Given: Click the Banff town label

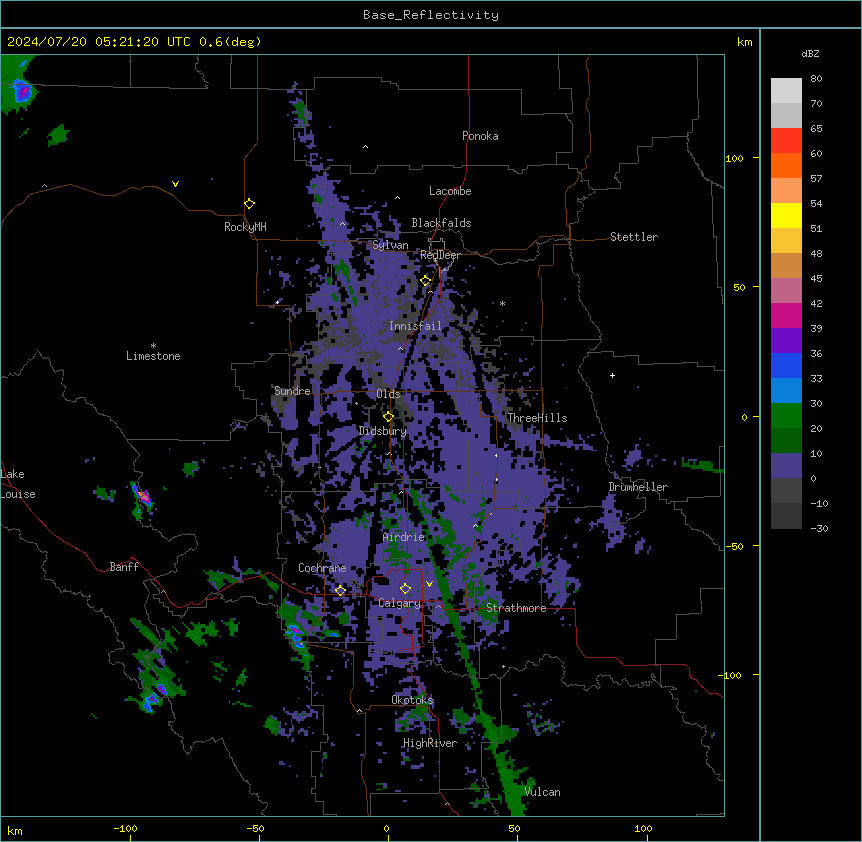Looking at the screenshot, I should tap(124, 567).
